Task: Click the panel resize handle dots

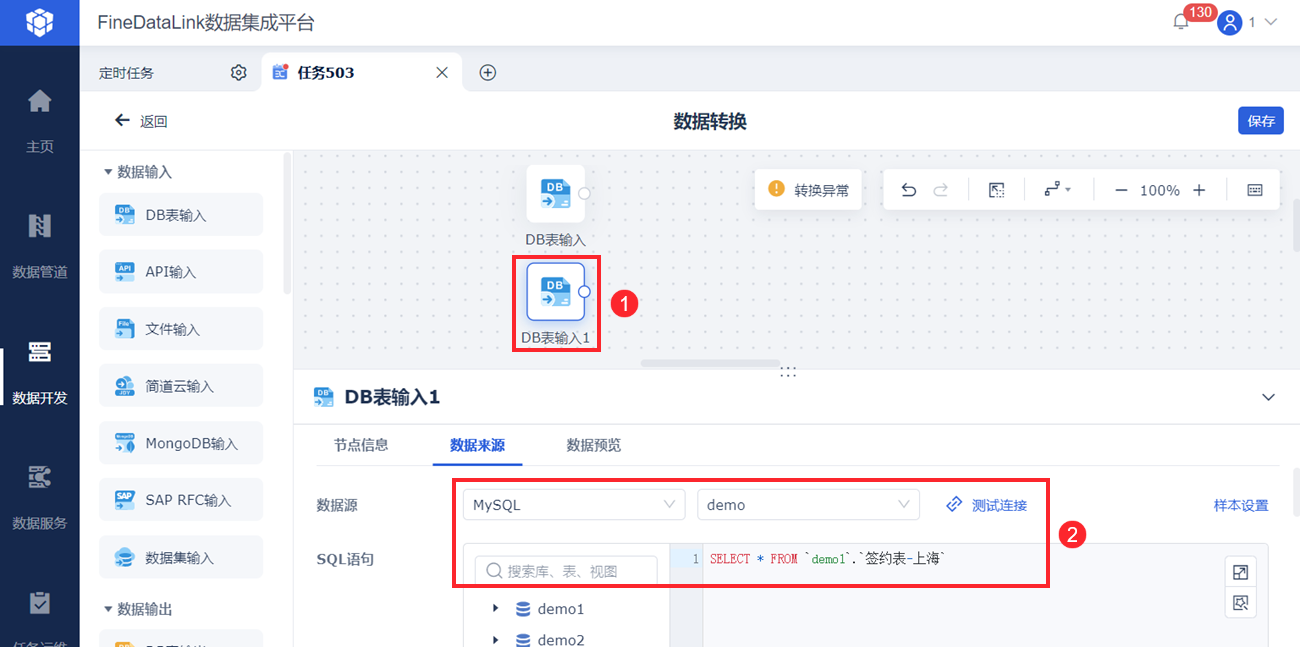Action: click(x=788, y=371)
